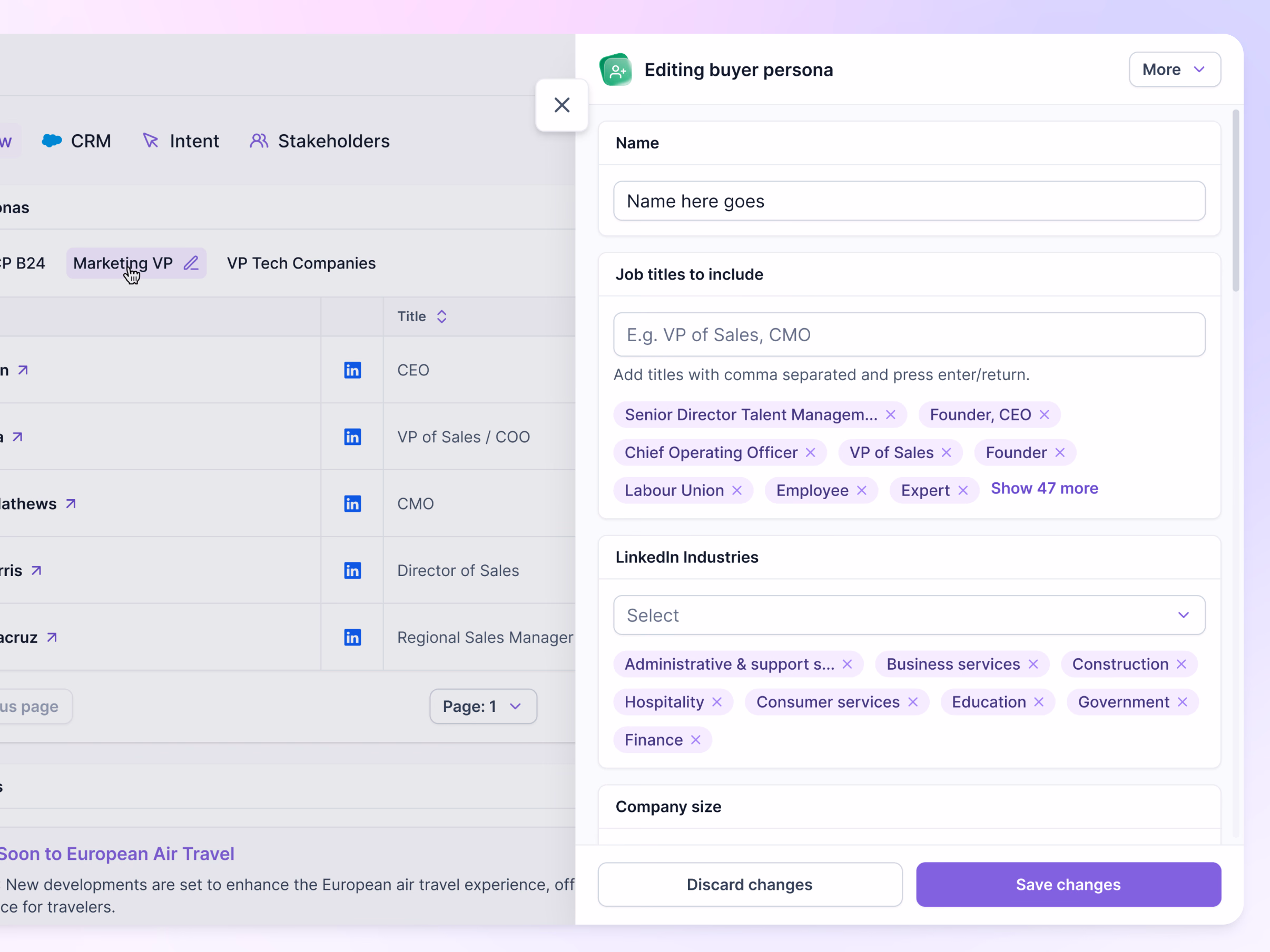Click Save changes button
The width and height of the screenshot is (1270, 952).
[x=1068, y=884]
